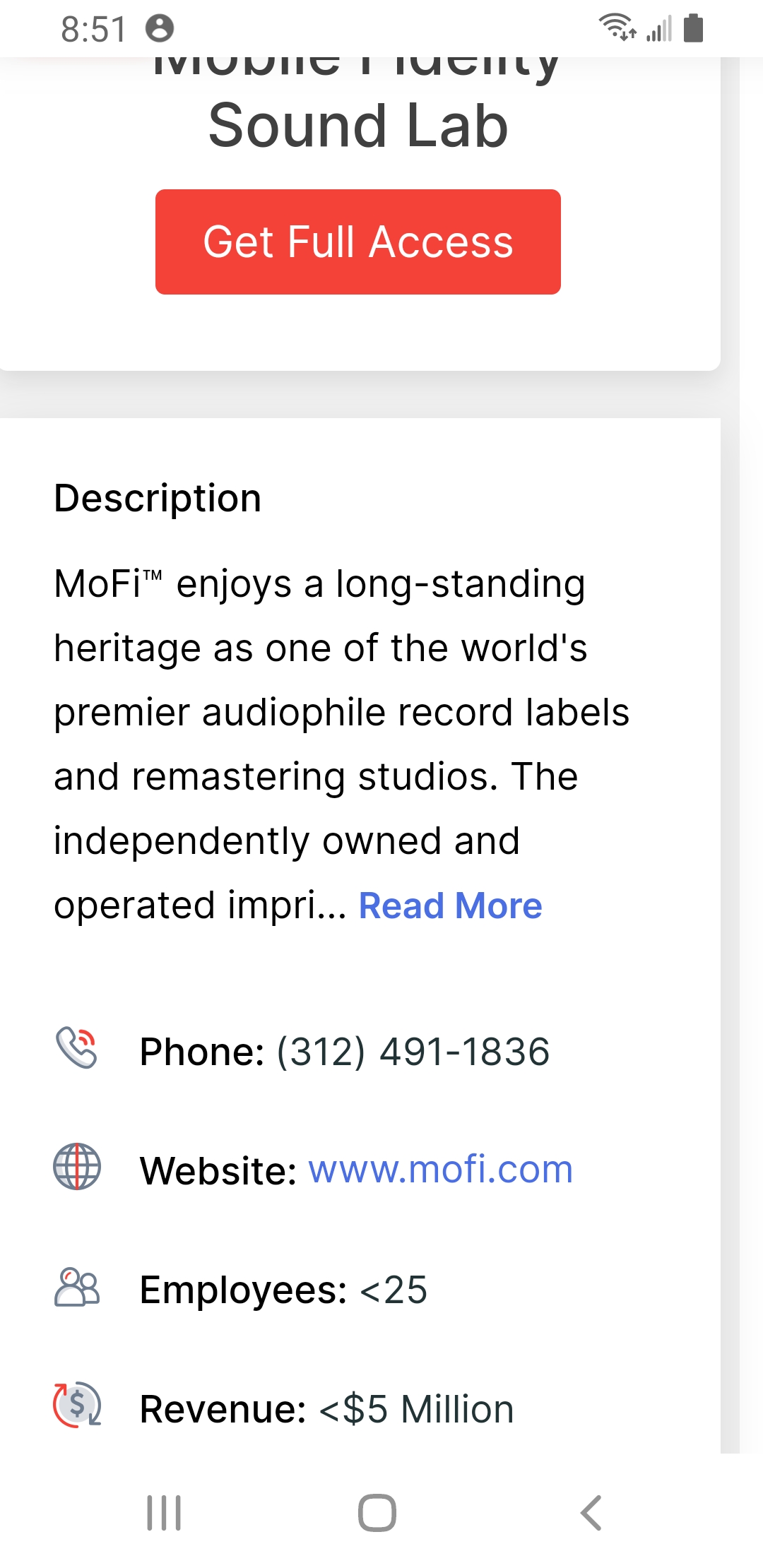Tap the Description heading

point(158,498)
